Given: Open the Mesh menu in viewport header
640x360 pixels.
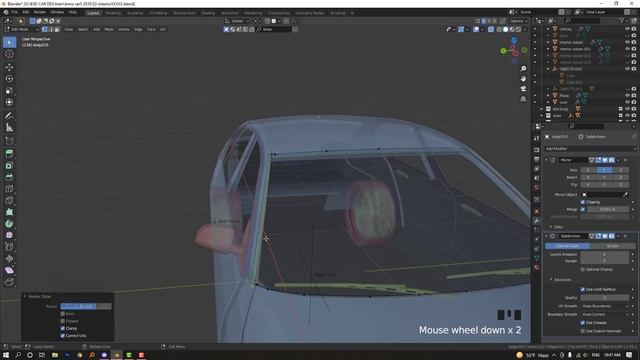Looking at the screenshot, I should click(x=109, y=29).
